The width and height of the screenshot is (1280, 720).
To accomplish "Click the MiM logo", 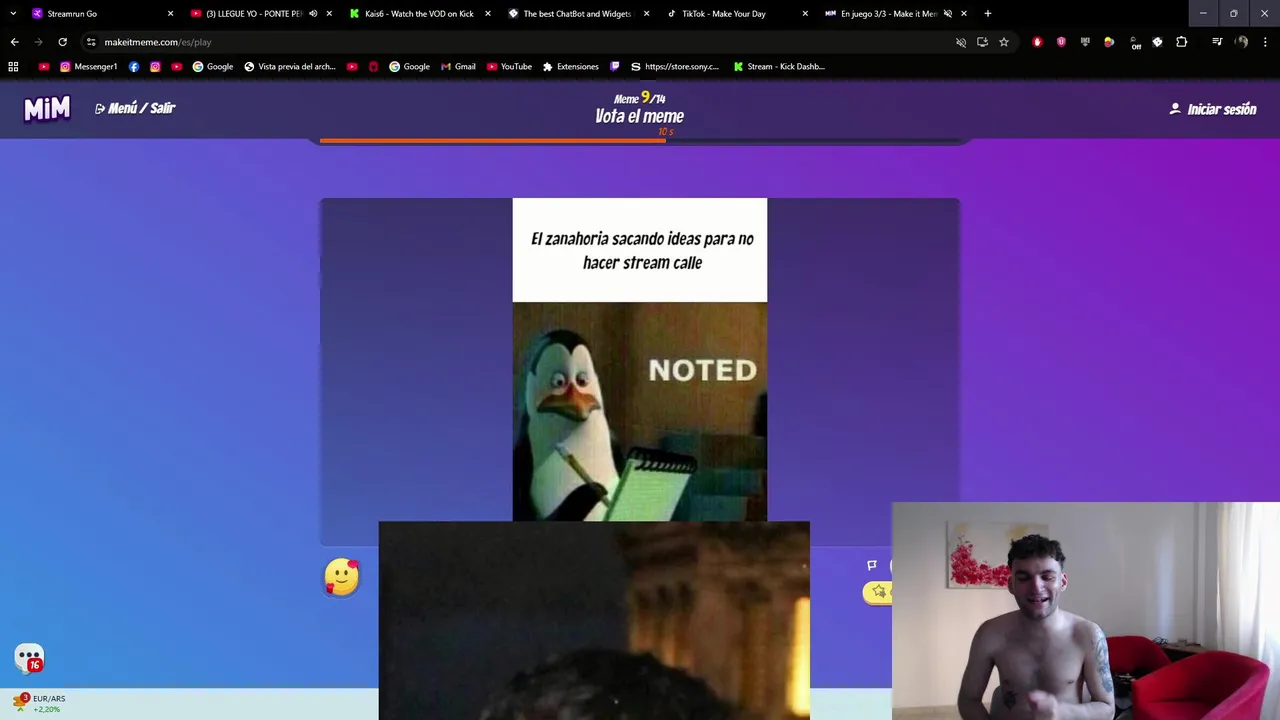I will tap(47, 109).
